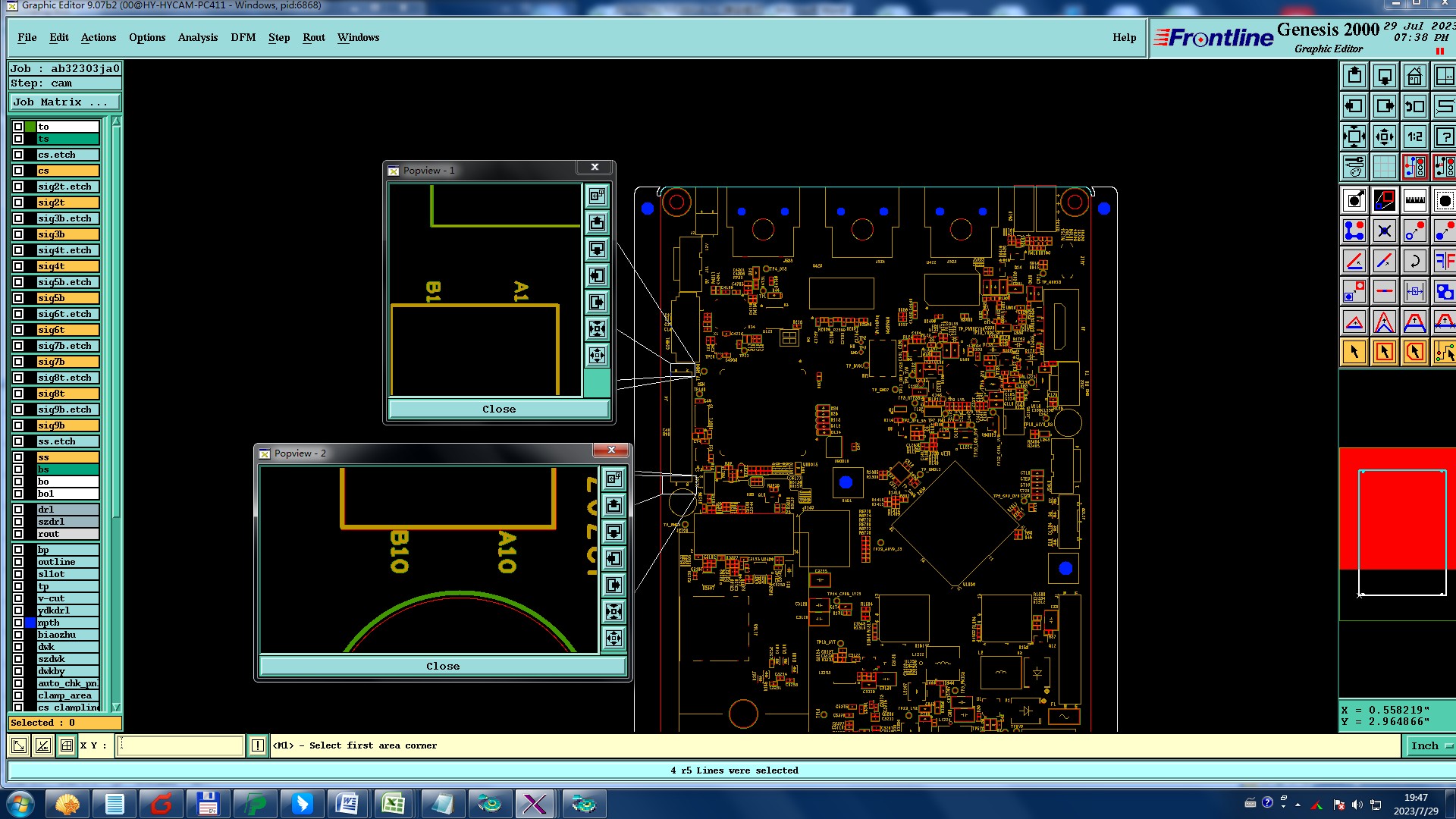This screenshot has height=819, width=1456.
Task: Click the wrench and palette options icon
Action: [x=1354, y=167]
